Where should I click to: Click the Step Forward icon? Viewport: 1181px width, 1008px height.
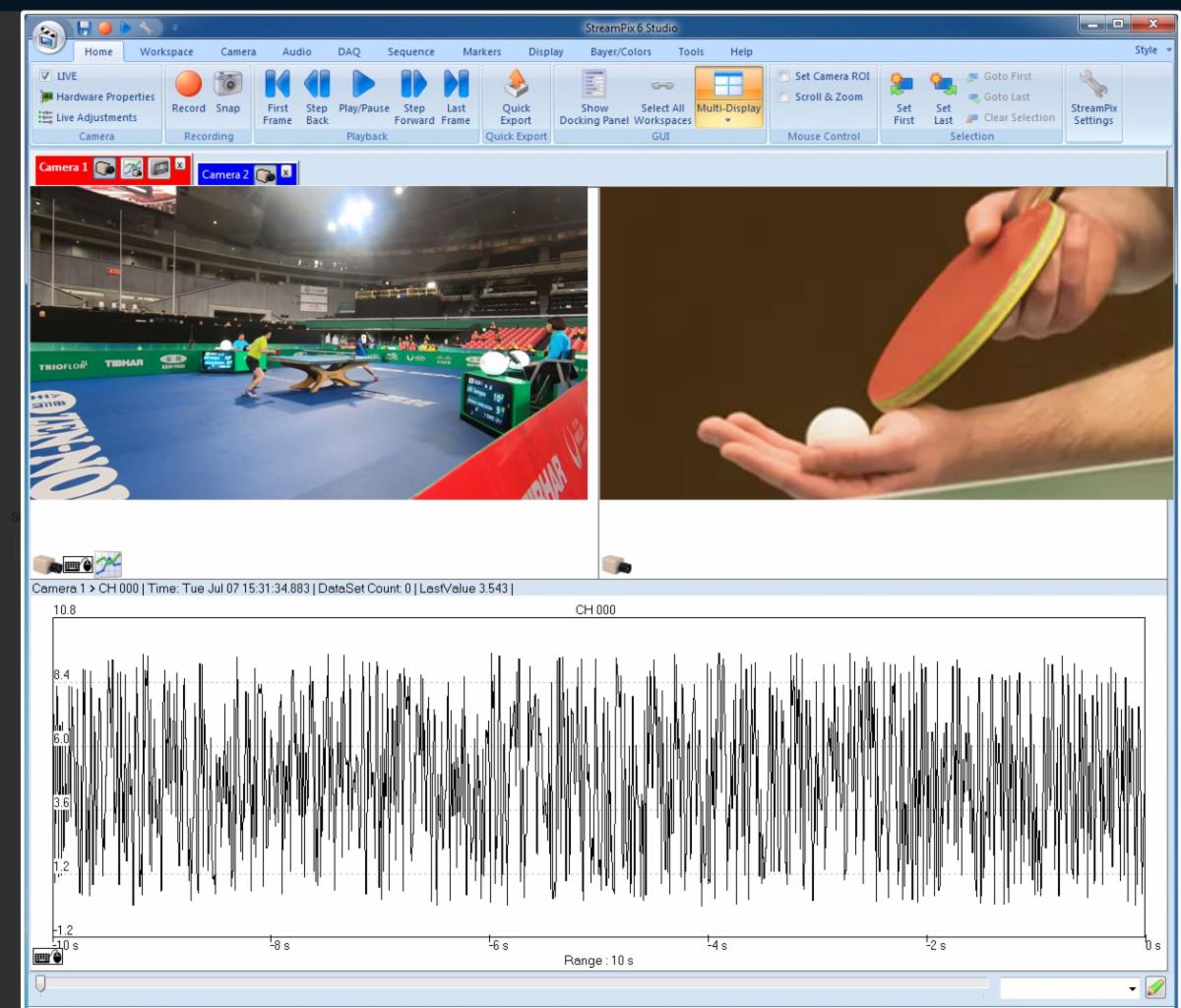[414, 86]
